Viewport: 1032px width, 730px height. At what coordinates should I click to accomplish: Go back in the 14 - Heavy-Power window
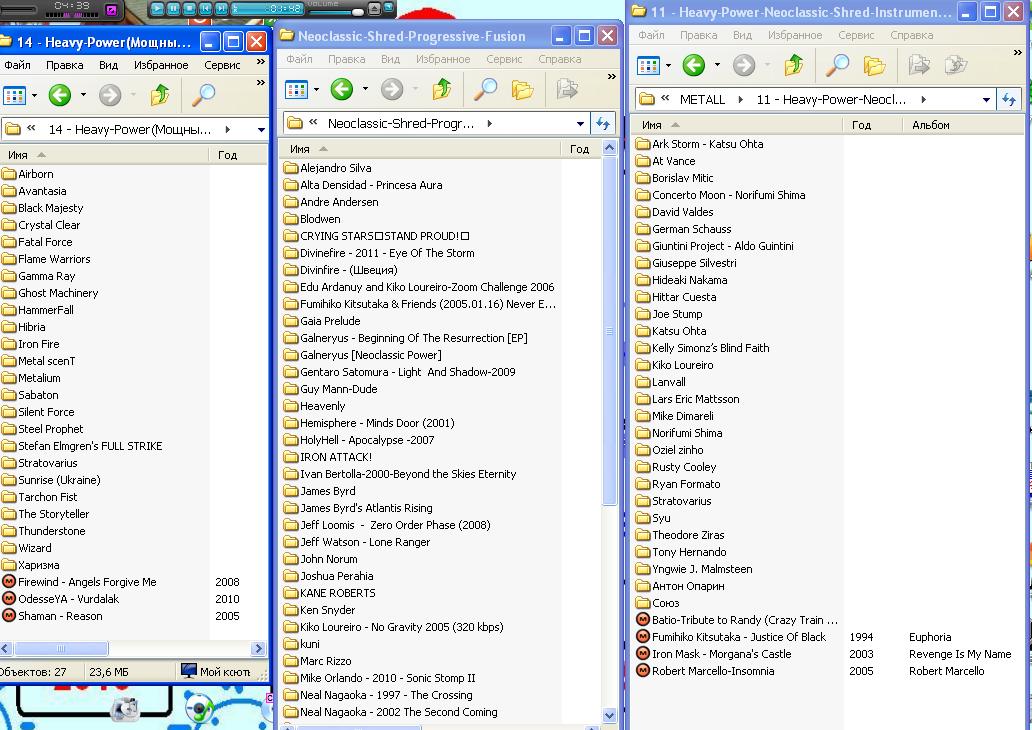pyautogui.click(x=59, y=95)
